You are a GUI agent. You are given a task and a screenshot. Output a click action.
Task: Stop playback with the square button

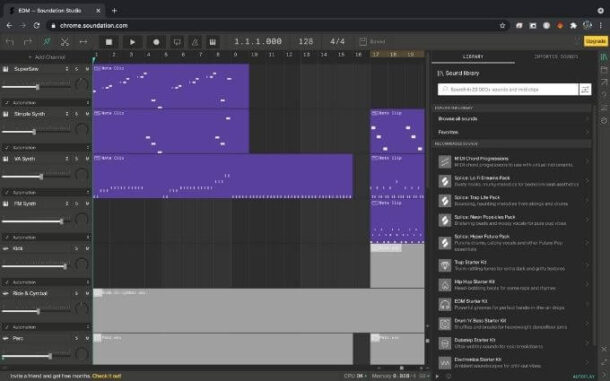(x=109, y=42)
